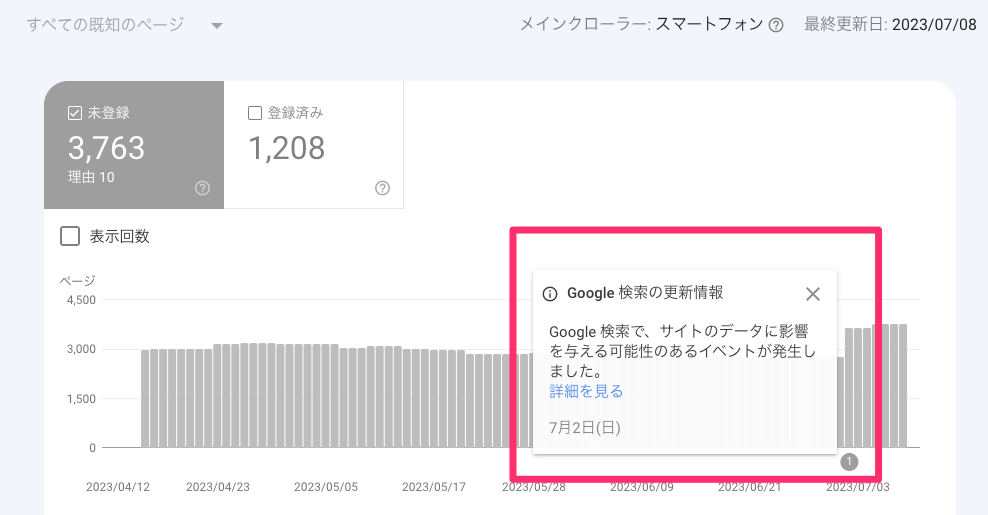Click the Google 検索の更新情報 popup title

tap(645, 293)
